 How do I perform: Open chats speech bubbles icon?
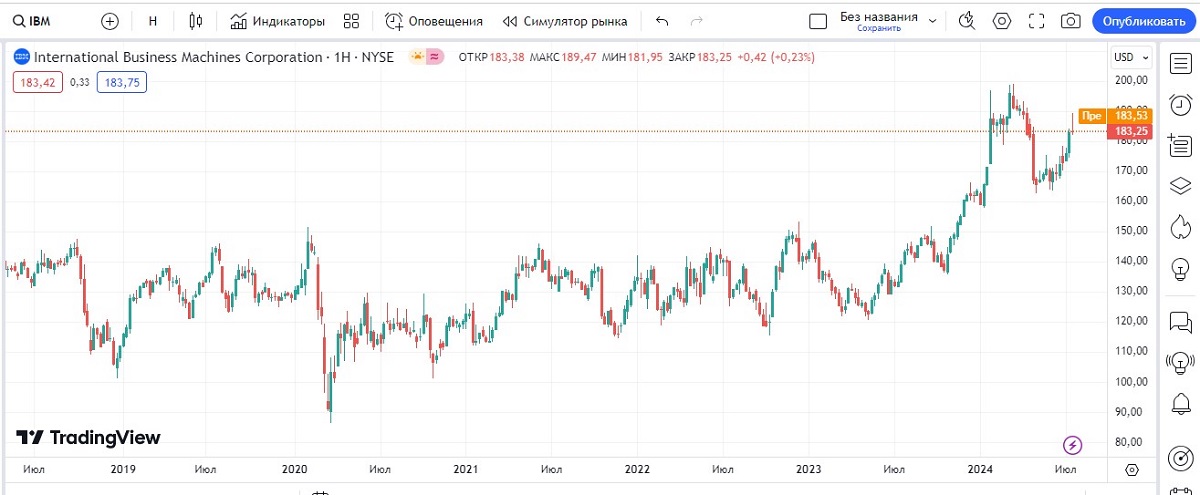pyautogui.click(x=1180, y=322)
